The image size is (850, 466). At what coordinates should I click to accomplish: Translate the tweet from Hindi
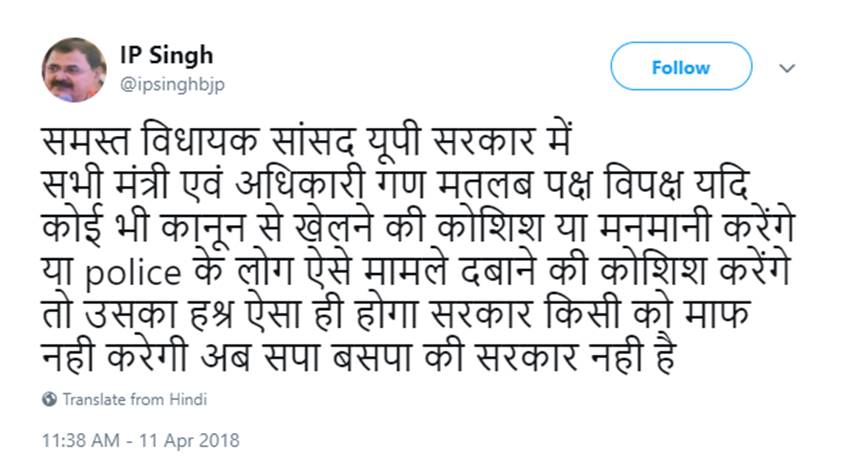coord(135,399)
